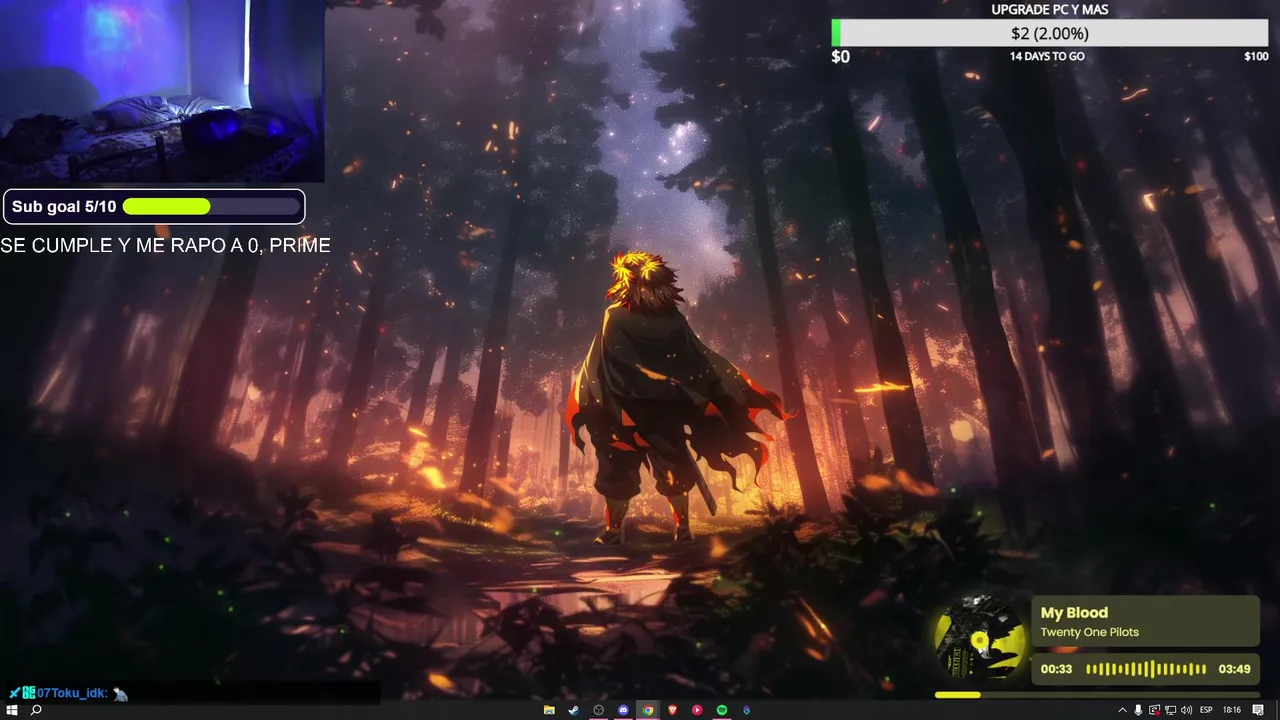The width and height of the screenshot is (1280, 720).
Task: Click the total duration 03:49
Action: (x=1234, y=669)
